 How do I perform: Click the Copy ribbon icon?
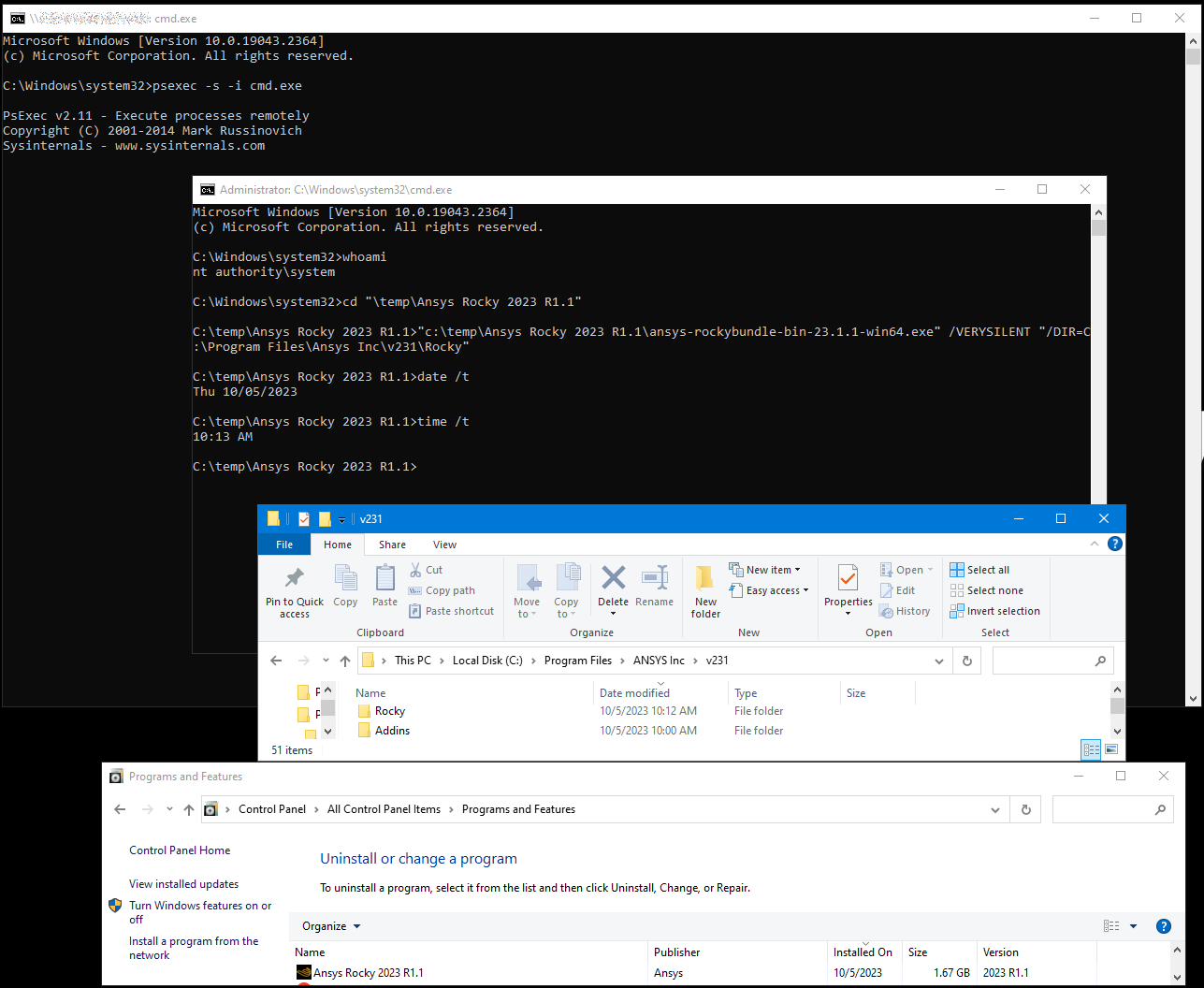point(345,577)
